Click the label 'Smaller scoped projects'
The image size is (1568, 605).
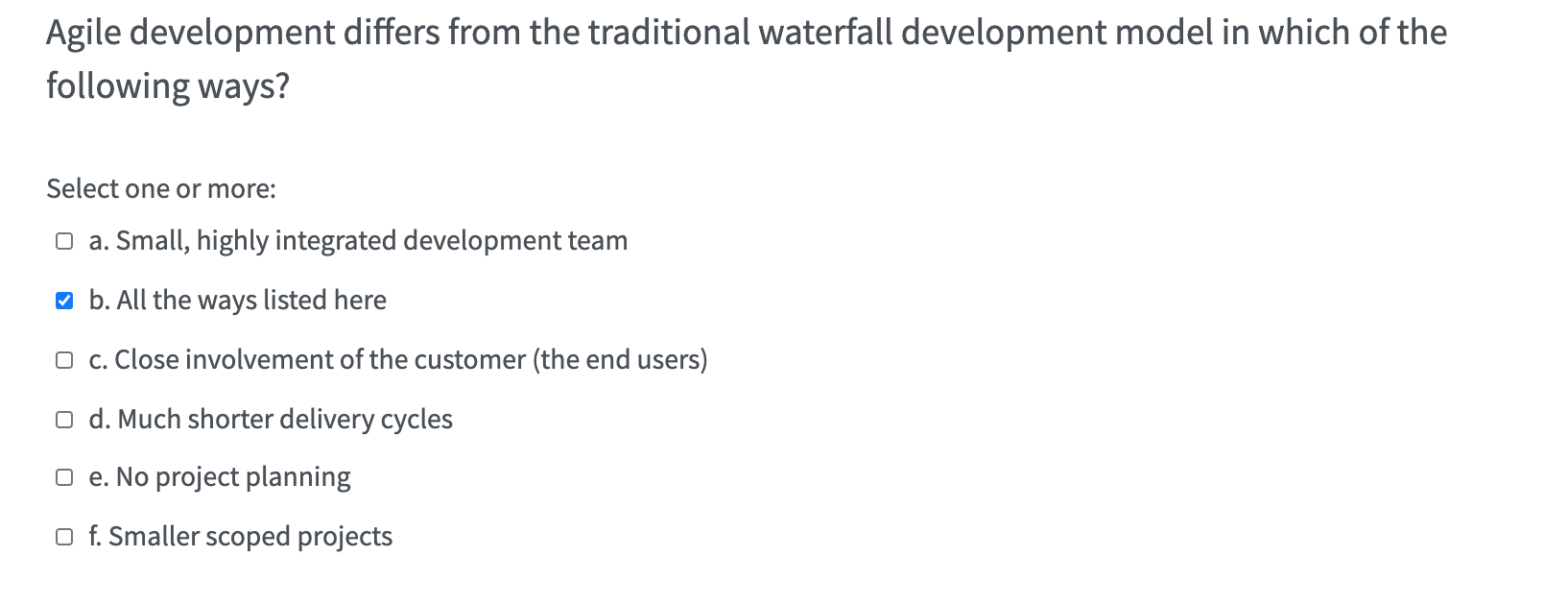pos(240,536)
